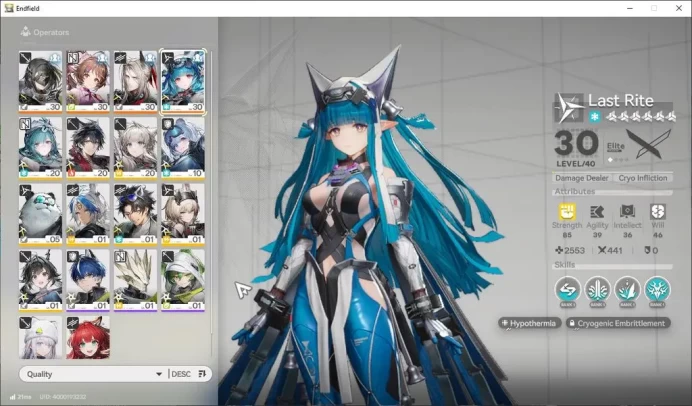The width and height of the screenshot is (692, 406).
Task: Open the Hypothermia talent button
Action: [x=530, y=323]
